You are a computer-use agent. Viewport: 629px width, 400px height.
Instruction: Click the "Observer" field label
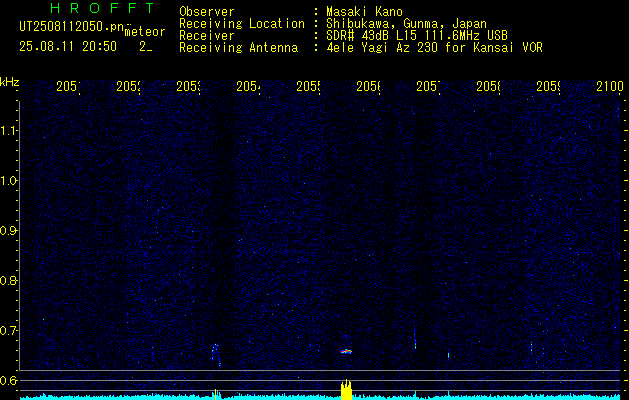tap(207, 12)
